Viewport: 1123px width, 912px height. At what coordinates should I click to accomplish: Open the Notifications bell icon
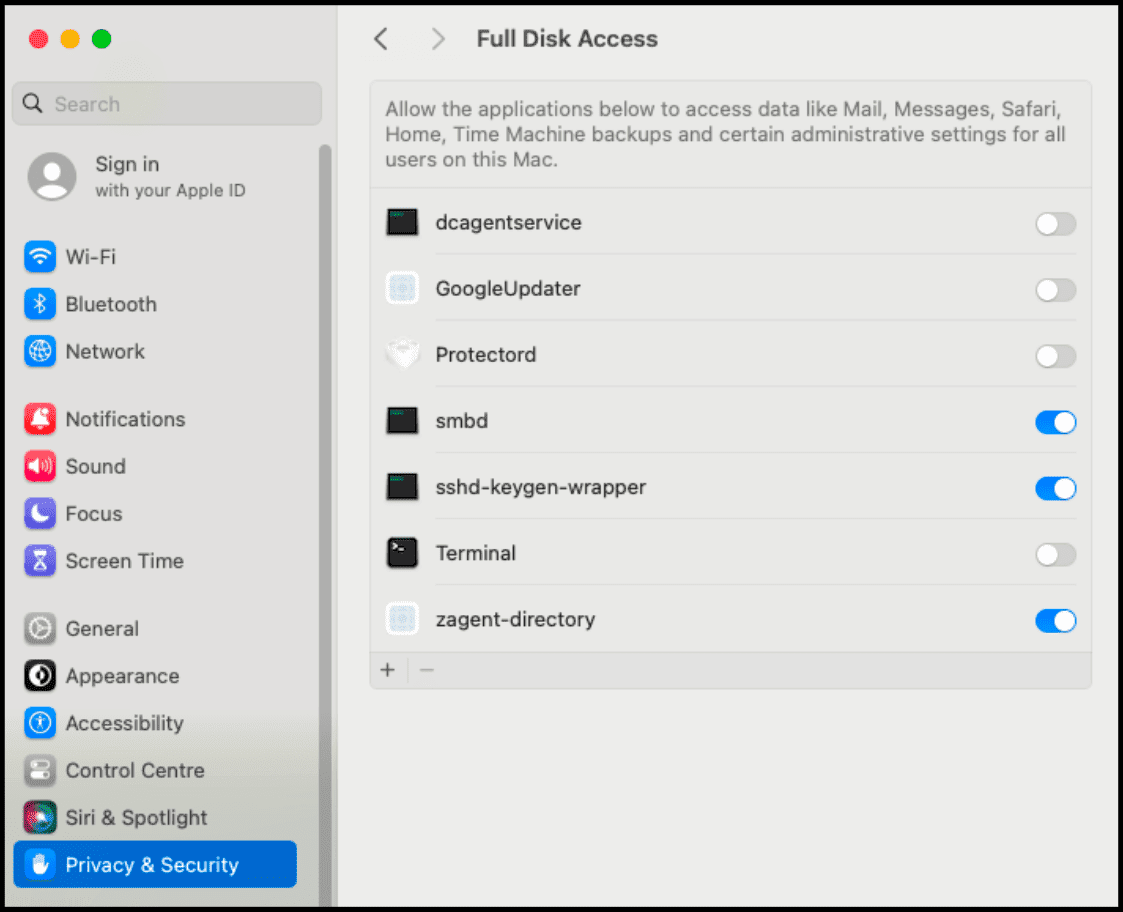click(40, 419)
